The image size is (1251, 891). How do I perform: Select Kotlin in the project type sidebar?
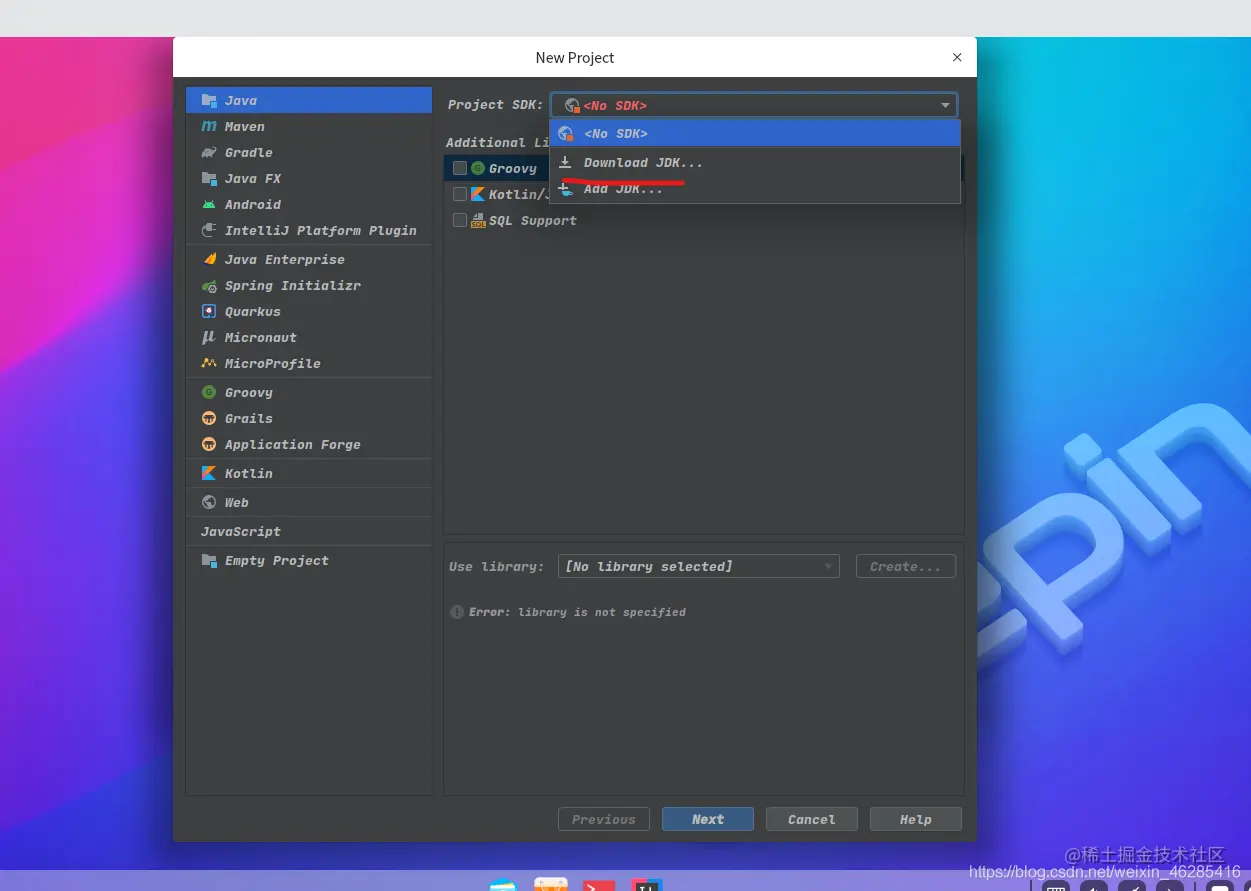tap(309, 473)
